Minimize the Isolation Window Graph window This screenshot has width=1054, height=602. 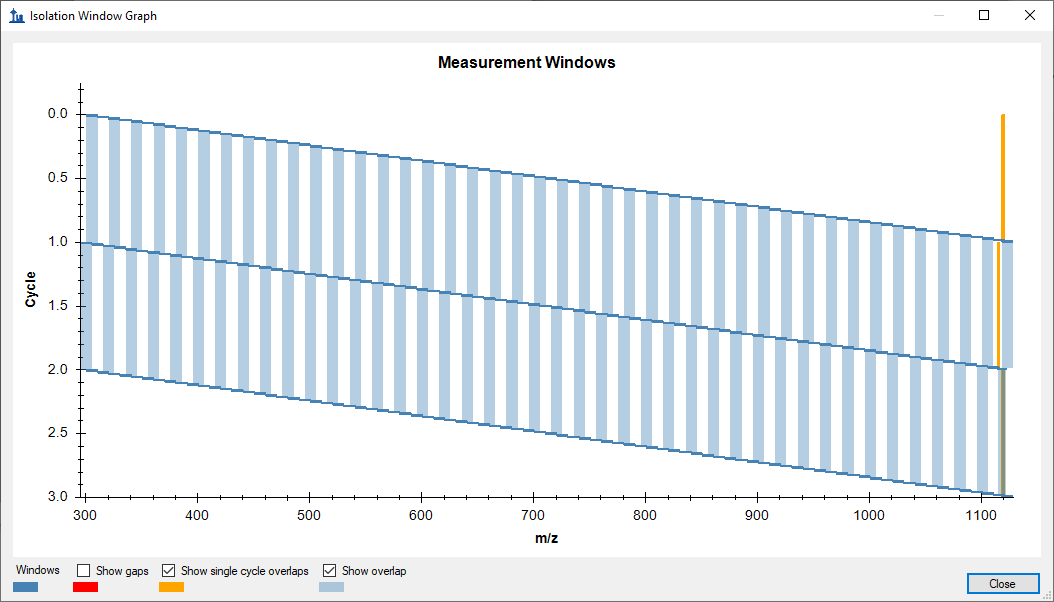pyautogui.click(x=938, y=16)
